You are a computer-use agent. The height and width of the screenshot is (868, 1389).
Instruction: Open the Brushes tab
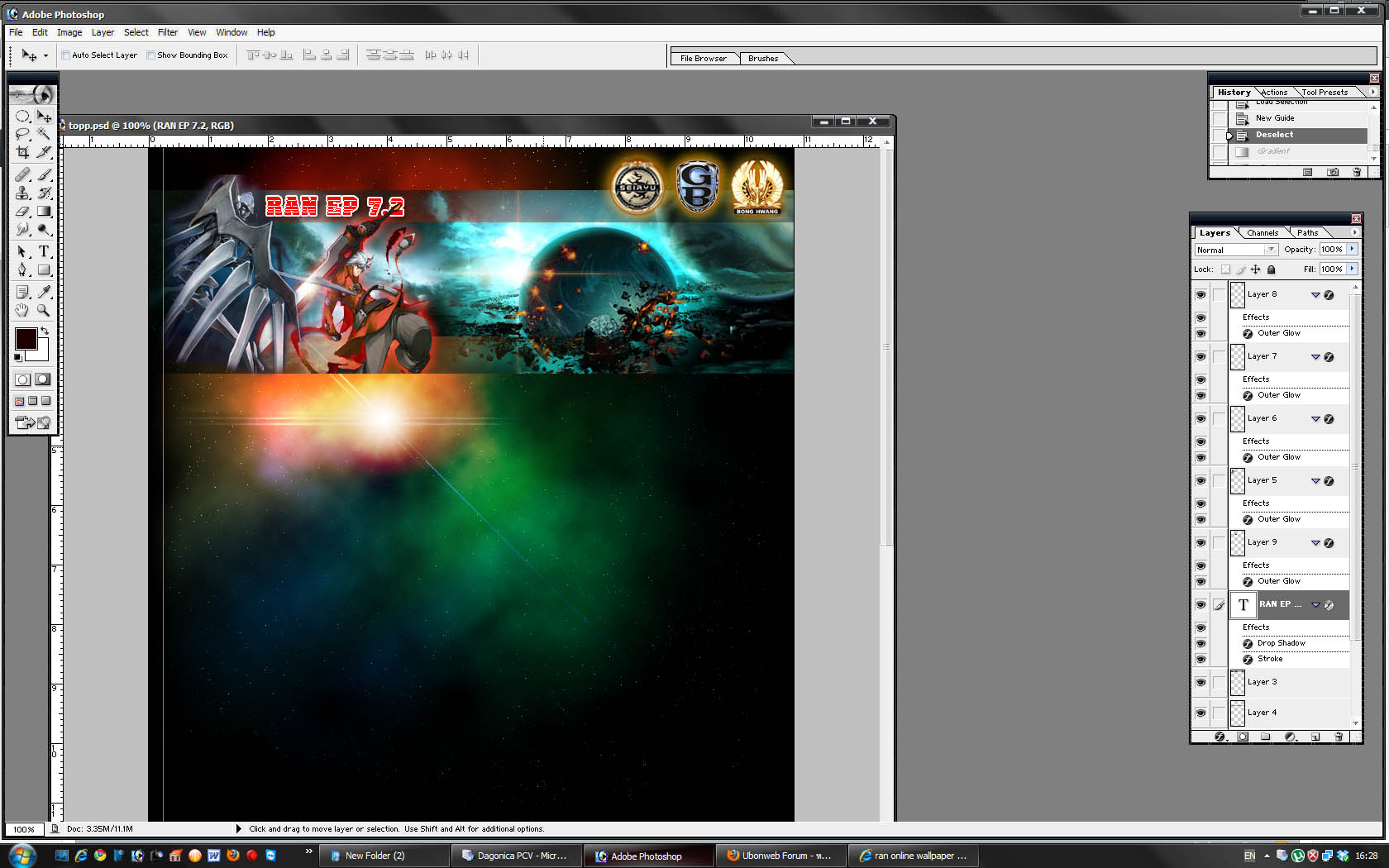(x=763, y=59)
